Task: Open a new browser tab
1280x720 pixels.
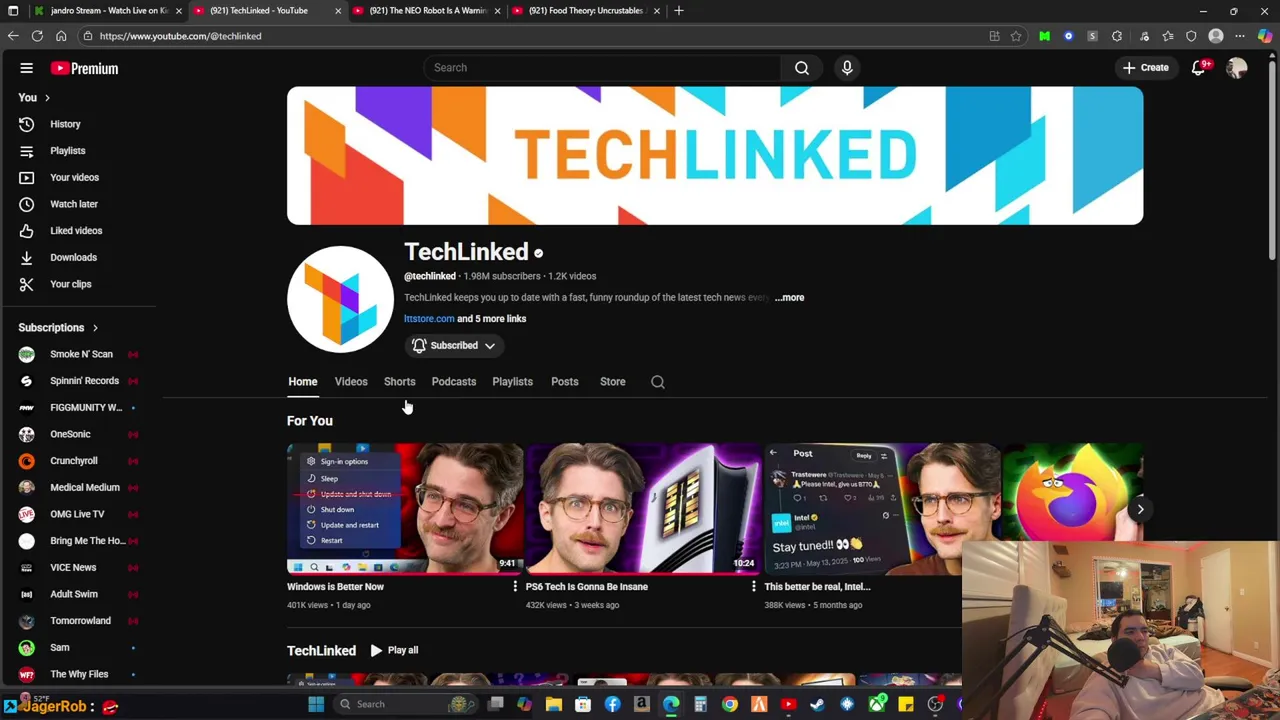Action: tap(679, 10)
